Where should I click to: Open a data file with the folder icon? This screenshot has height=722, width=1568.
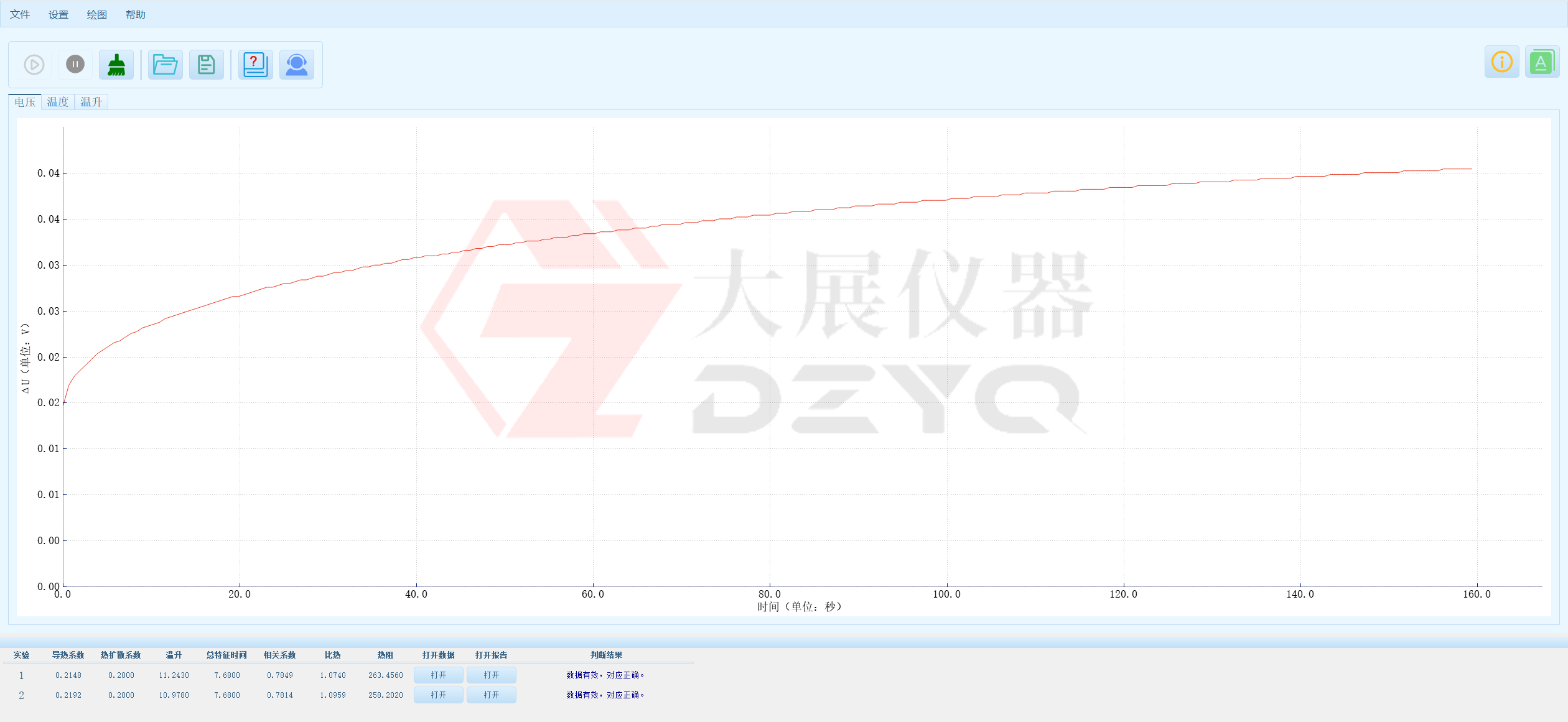[164, 64]
